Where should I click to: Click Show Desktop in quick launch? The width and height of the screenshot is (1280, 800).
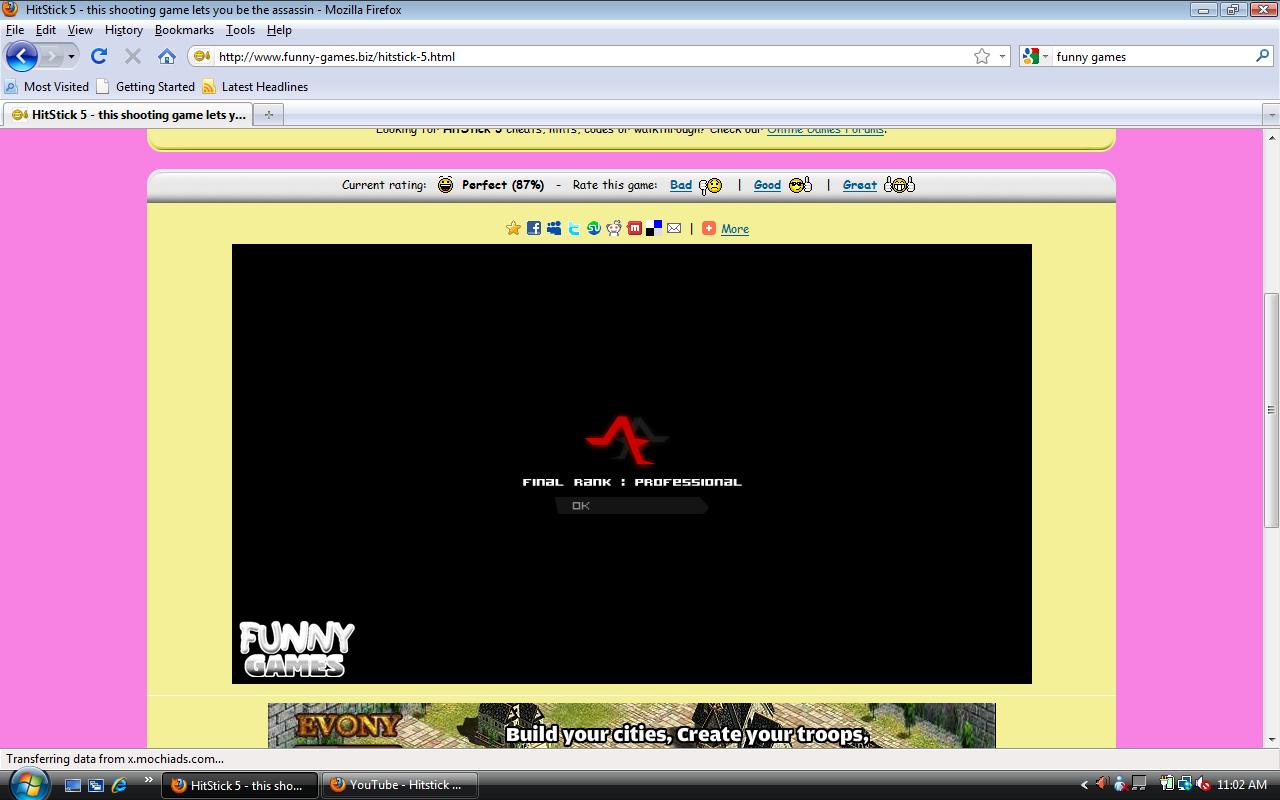point(73,785)
